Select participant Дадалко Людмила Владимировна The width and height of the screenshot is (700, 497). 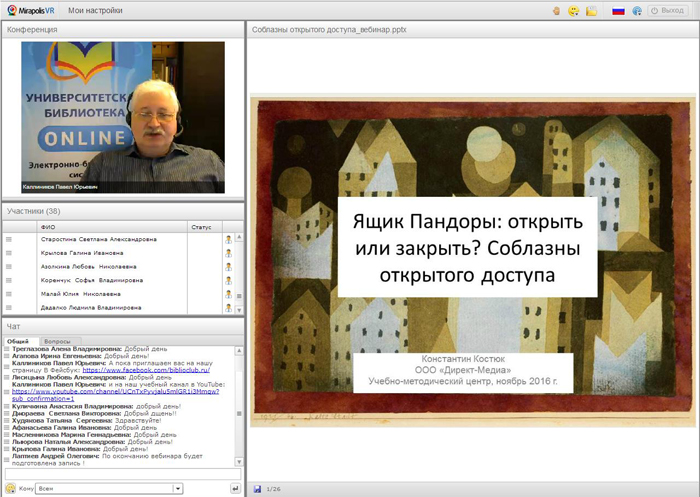91,308
